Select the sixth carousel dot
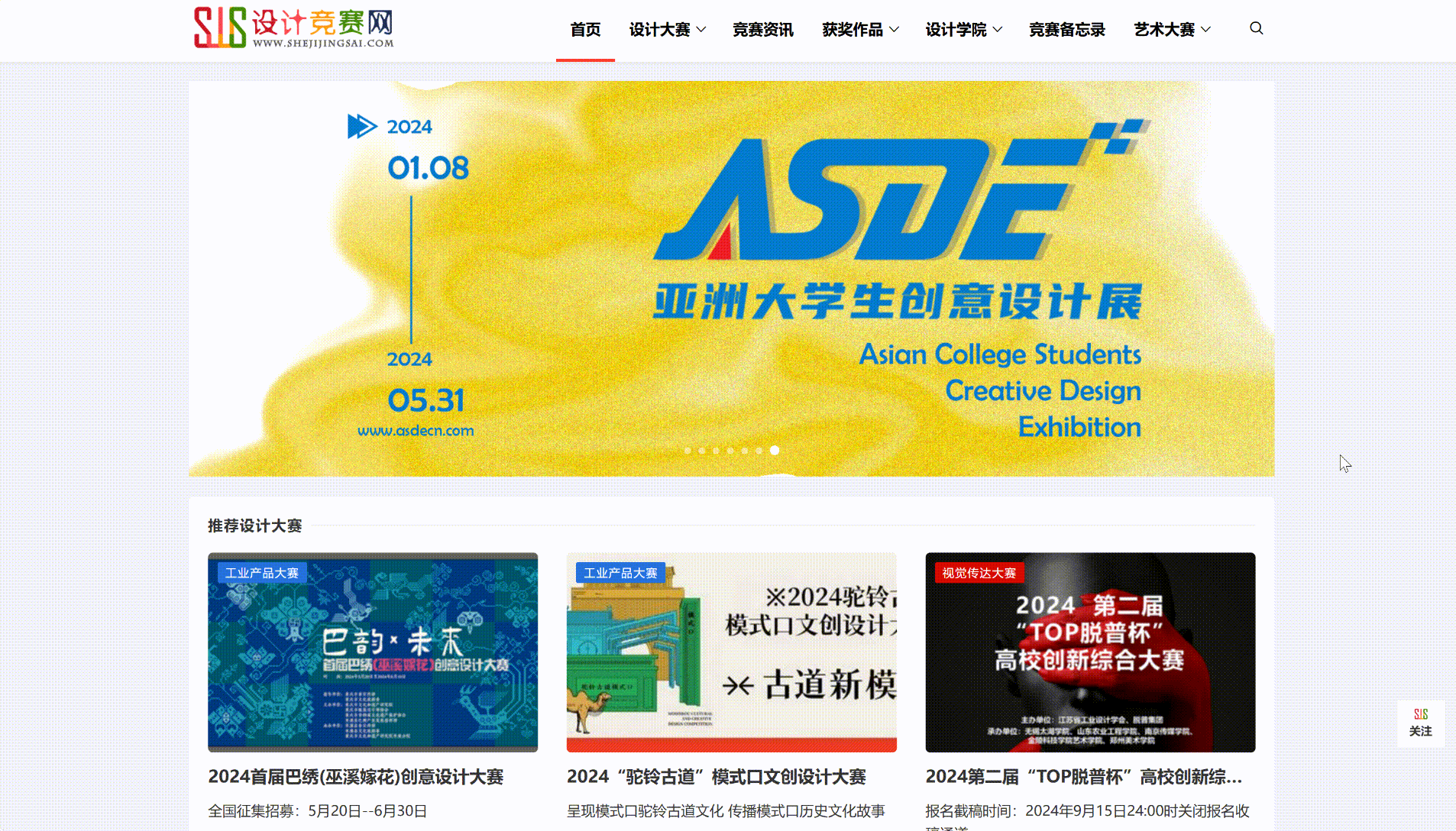Screen dimensions: 1456x831 click(759, 451)
